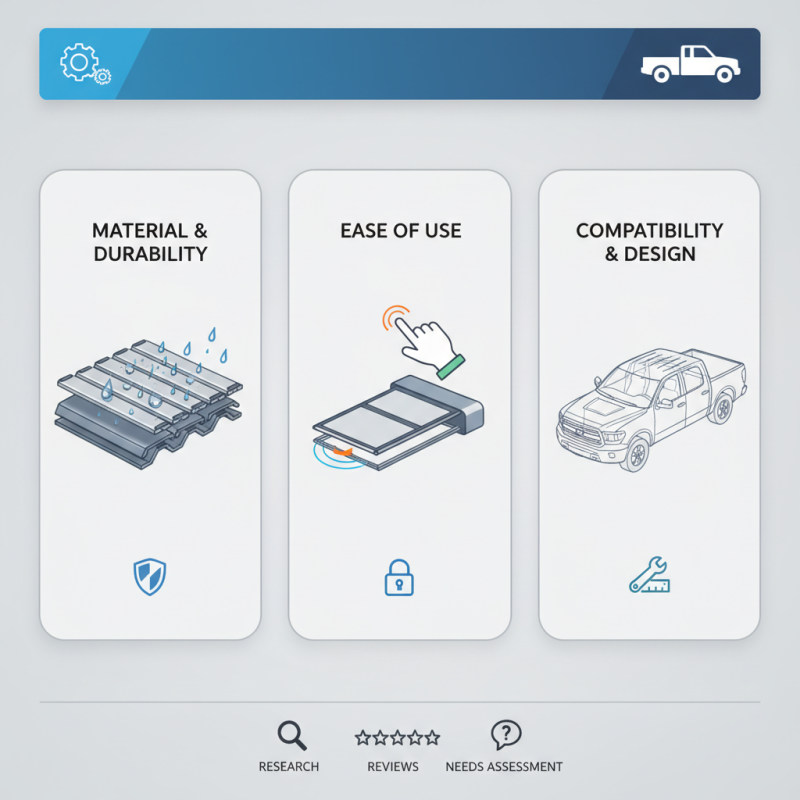Open the Ease of Use card heading

point(401,231)
